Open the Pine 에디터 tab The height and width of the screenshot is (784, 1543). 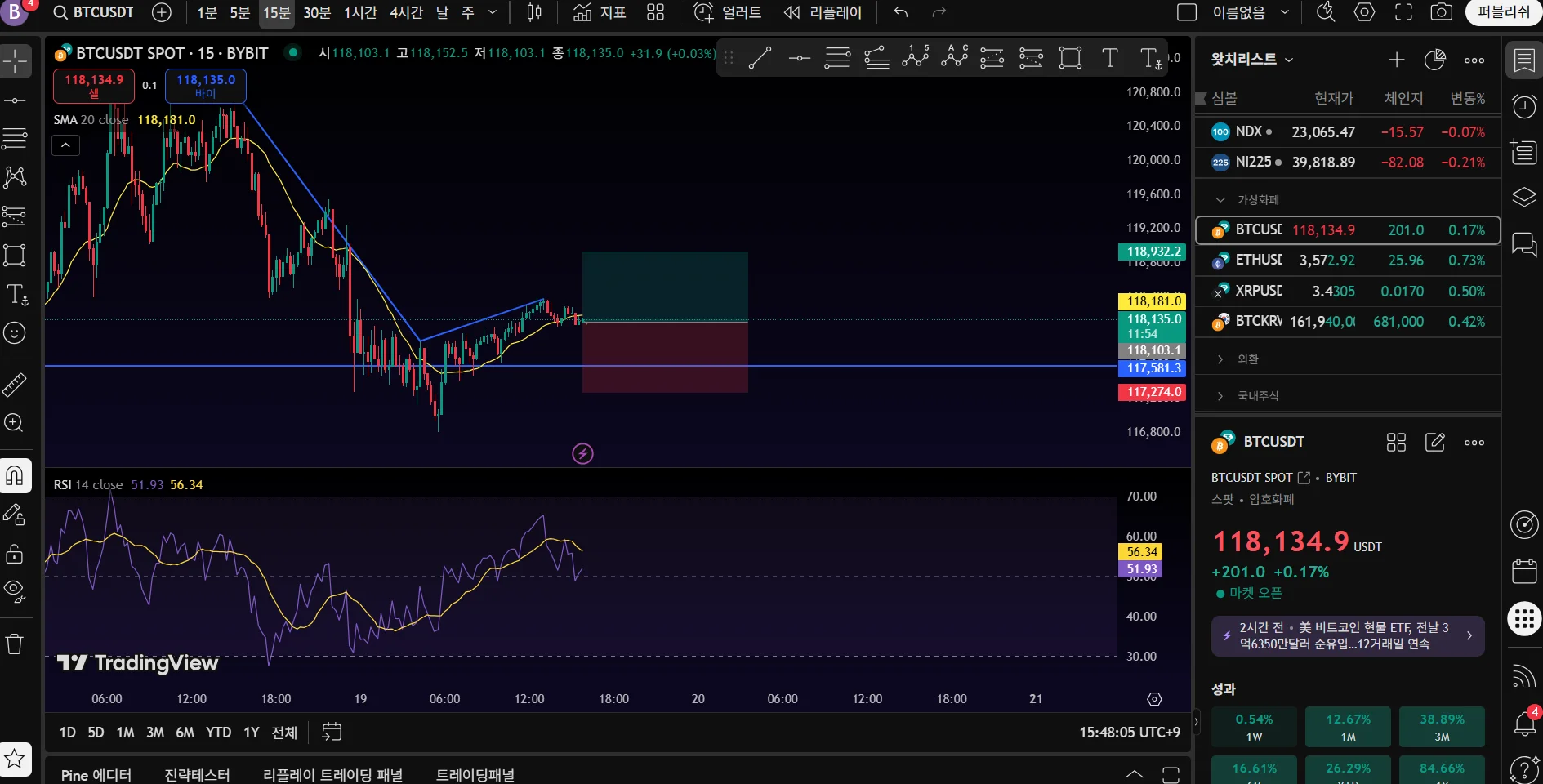[x=96, y=774]
